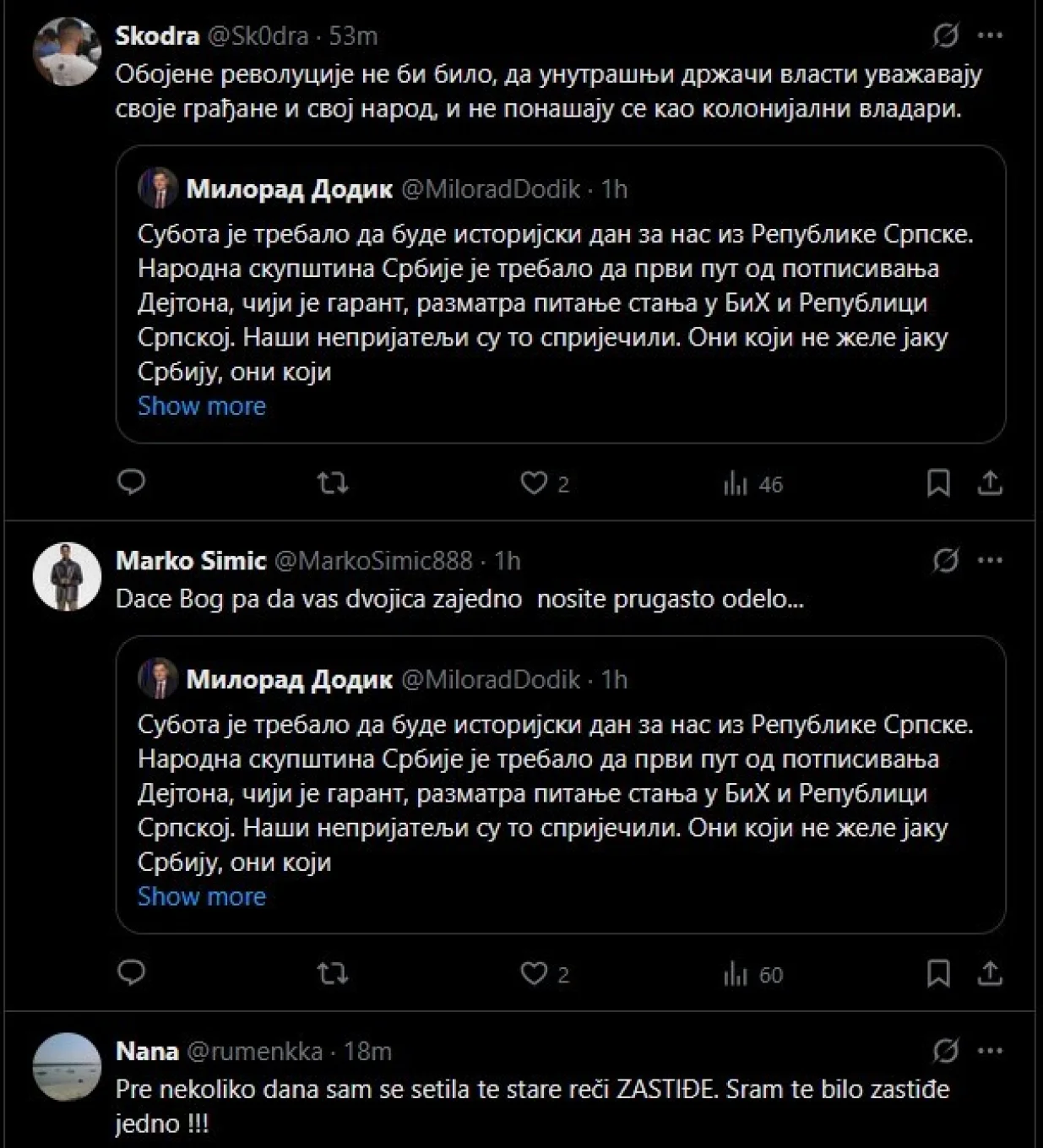This screenshot has width=1043, height=1148.
Task: Bookmark Skodra's post
Action: (938, 483)
